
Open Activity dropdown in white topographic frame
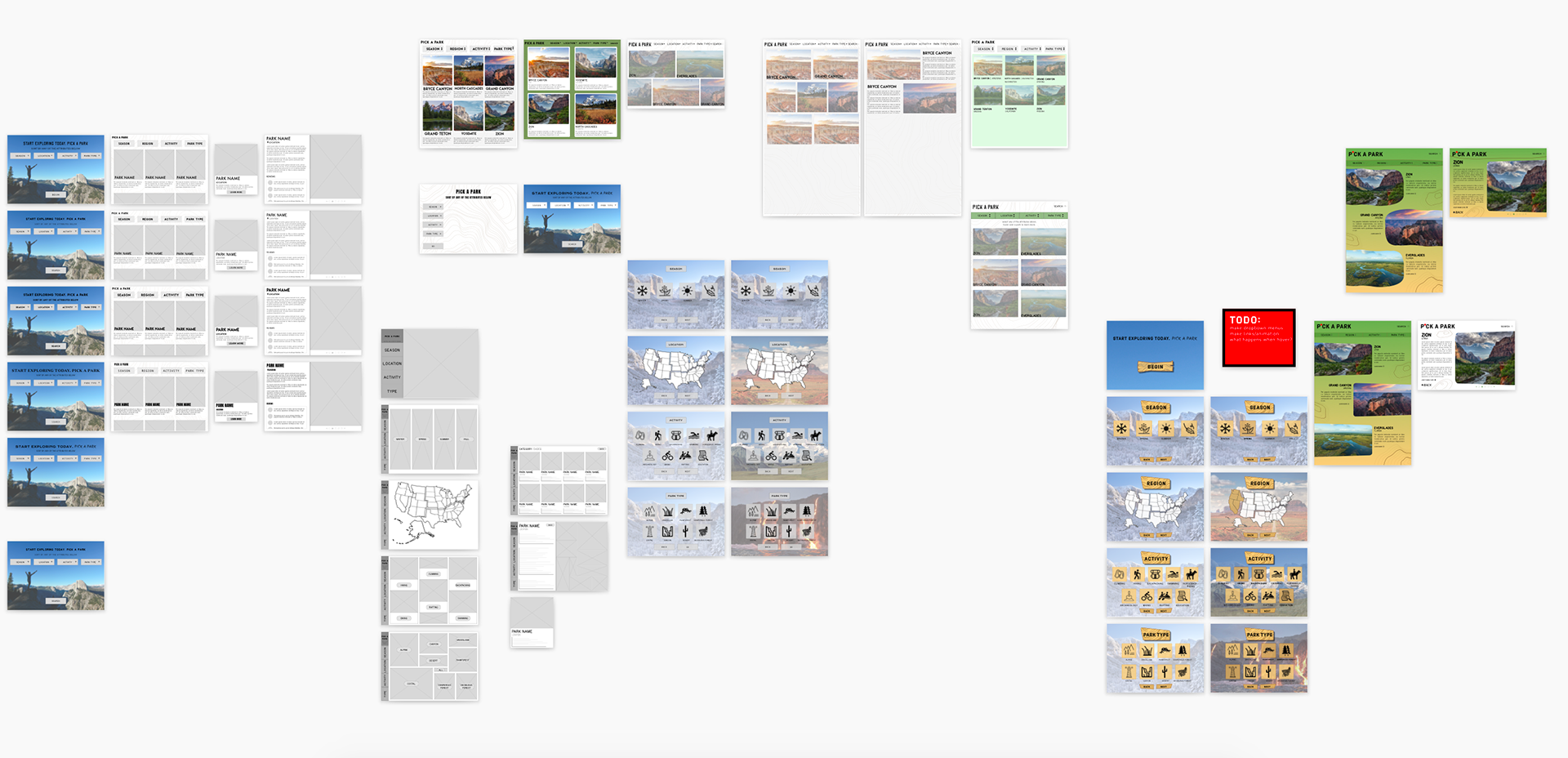[433, 225]
